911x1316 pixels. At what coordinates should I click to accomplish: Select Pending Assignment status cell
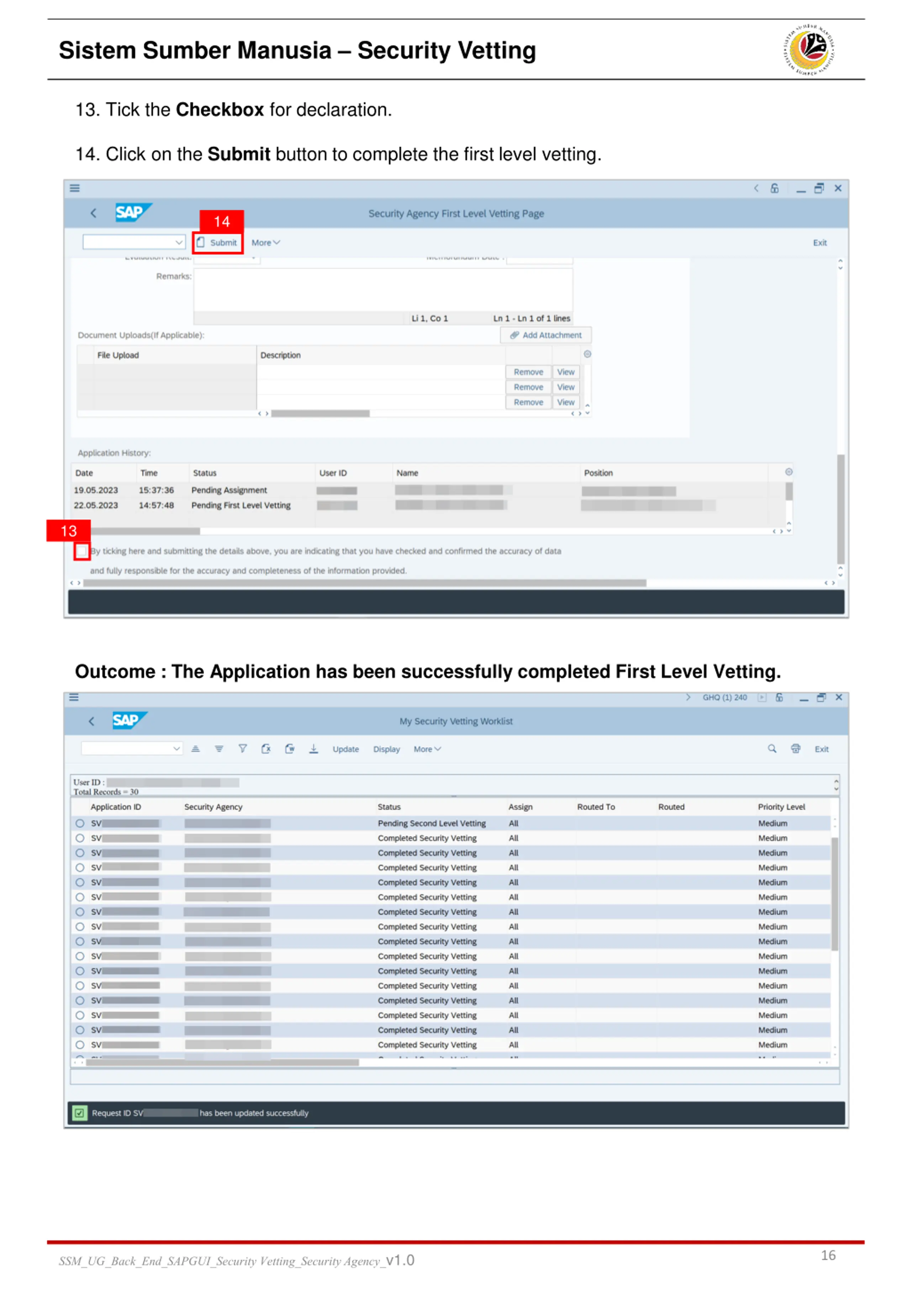click(229, 490)
